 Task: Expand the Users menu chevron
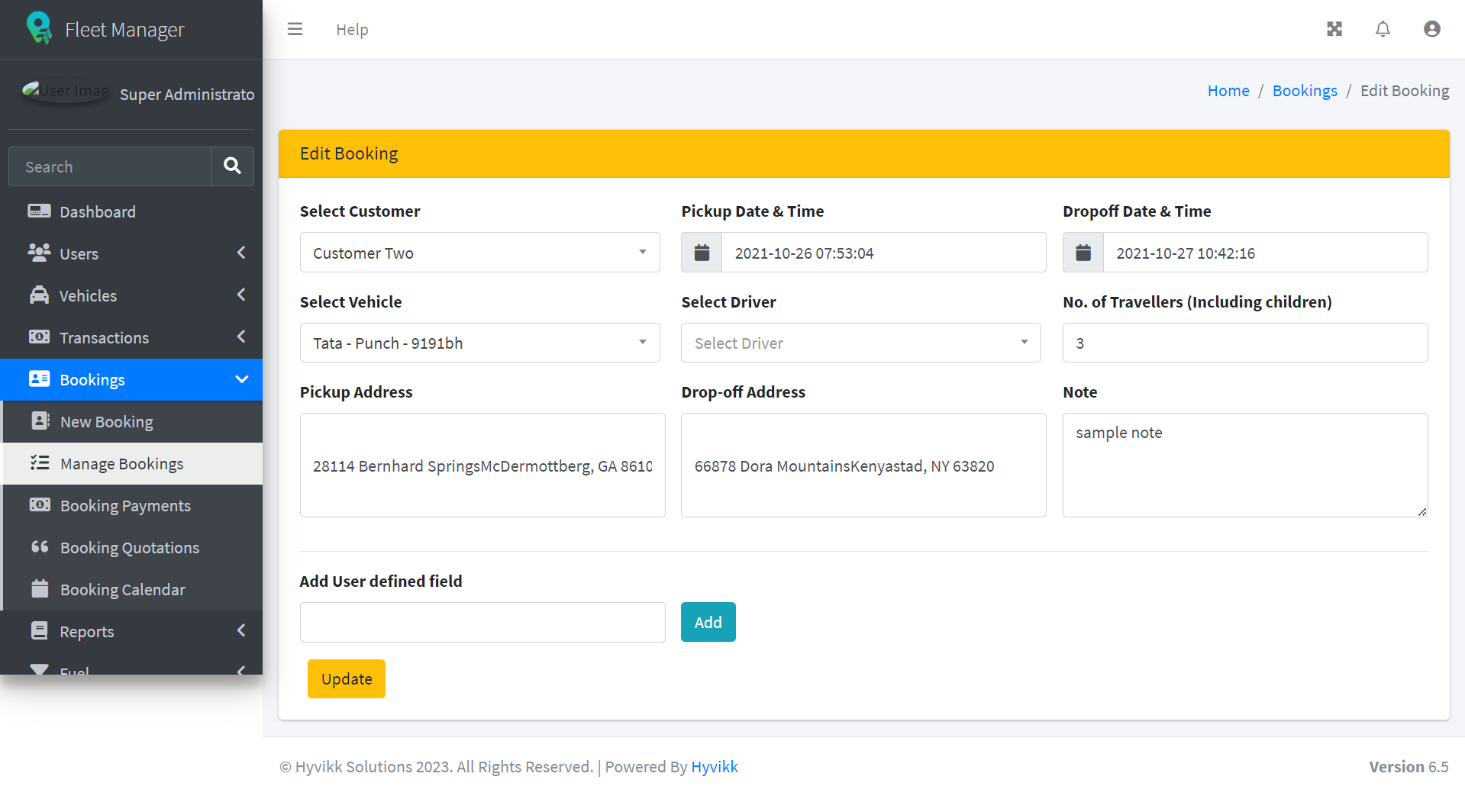(241, 253)
